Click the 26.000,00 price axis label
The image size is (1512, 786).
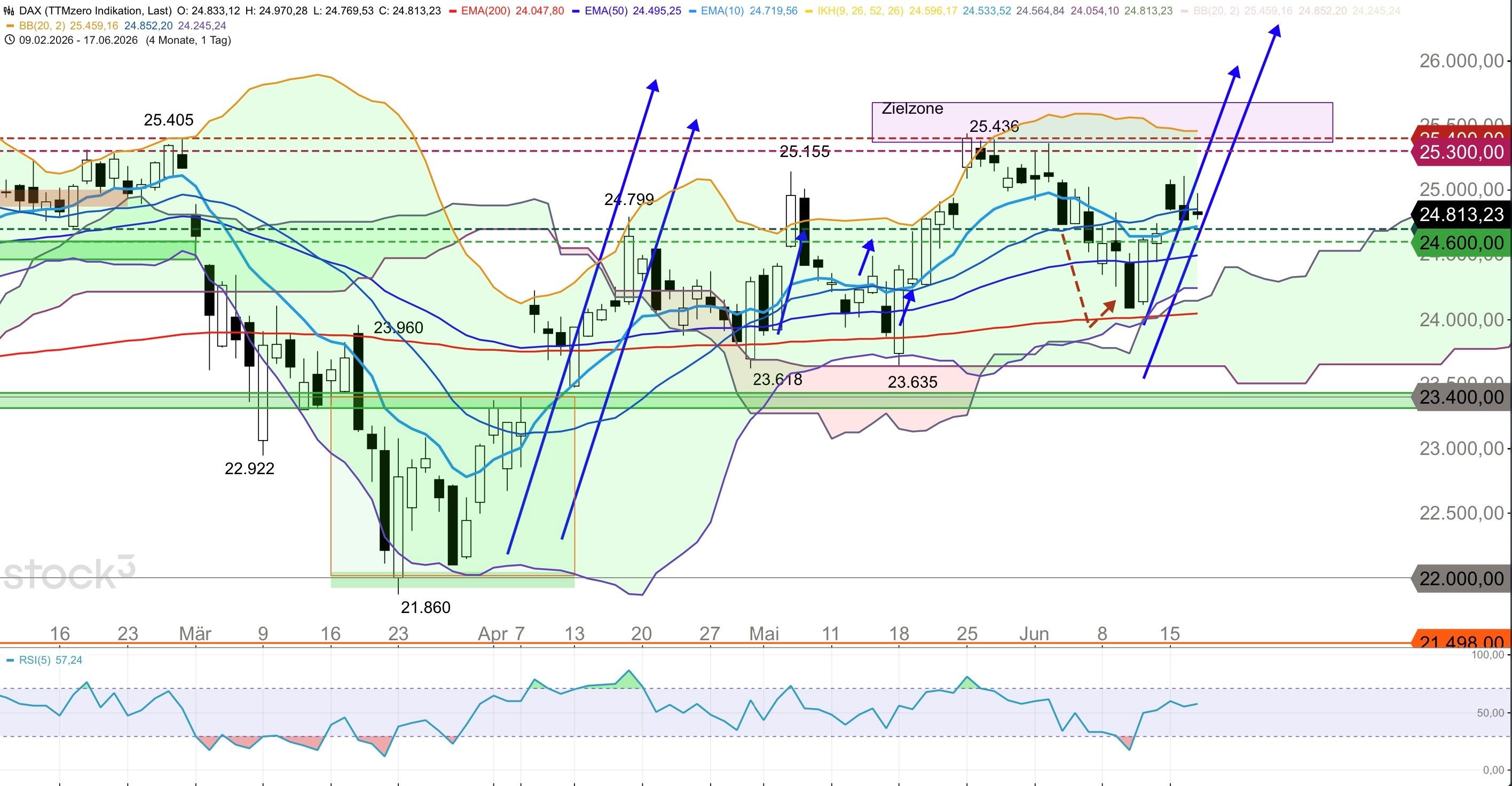pos(1461,60)
